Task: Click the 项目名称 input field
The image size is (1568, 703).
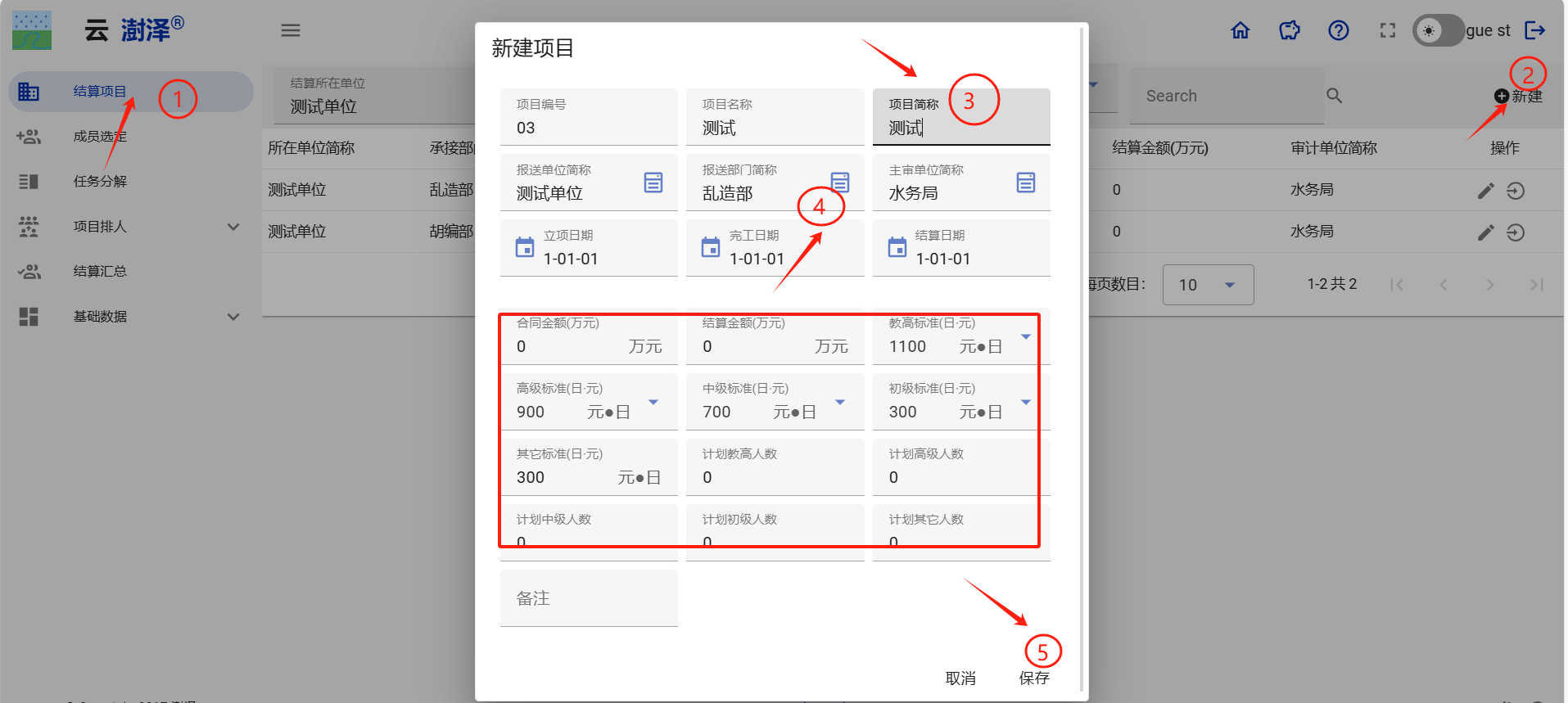Action: [x=774, y=128]
